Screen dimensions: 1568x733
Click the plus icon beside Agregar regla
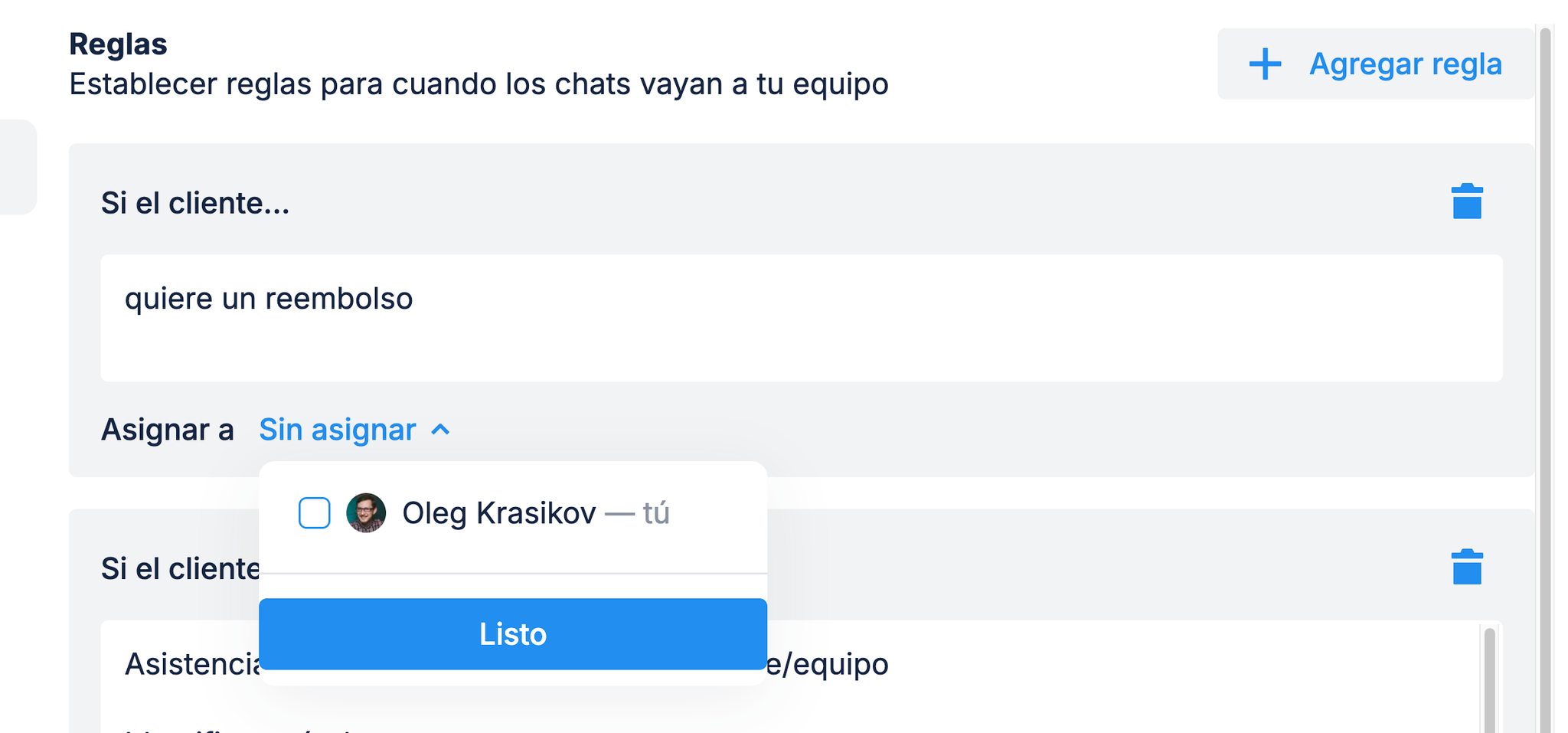point(1265,64)
